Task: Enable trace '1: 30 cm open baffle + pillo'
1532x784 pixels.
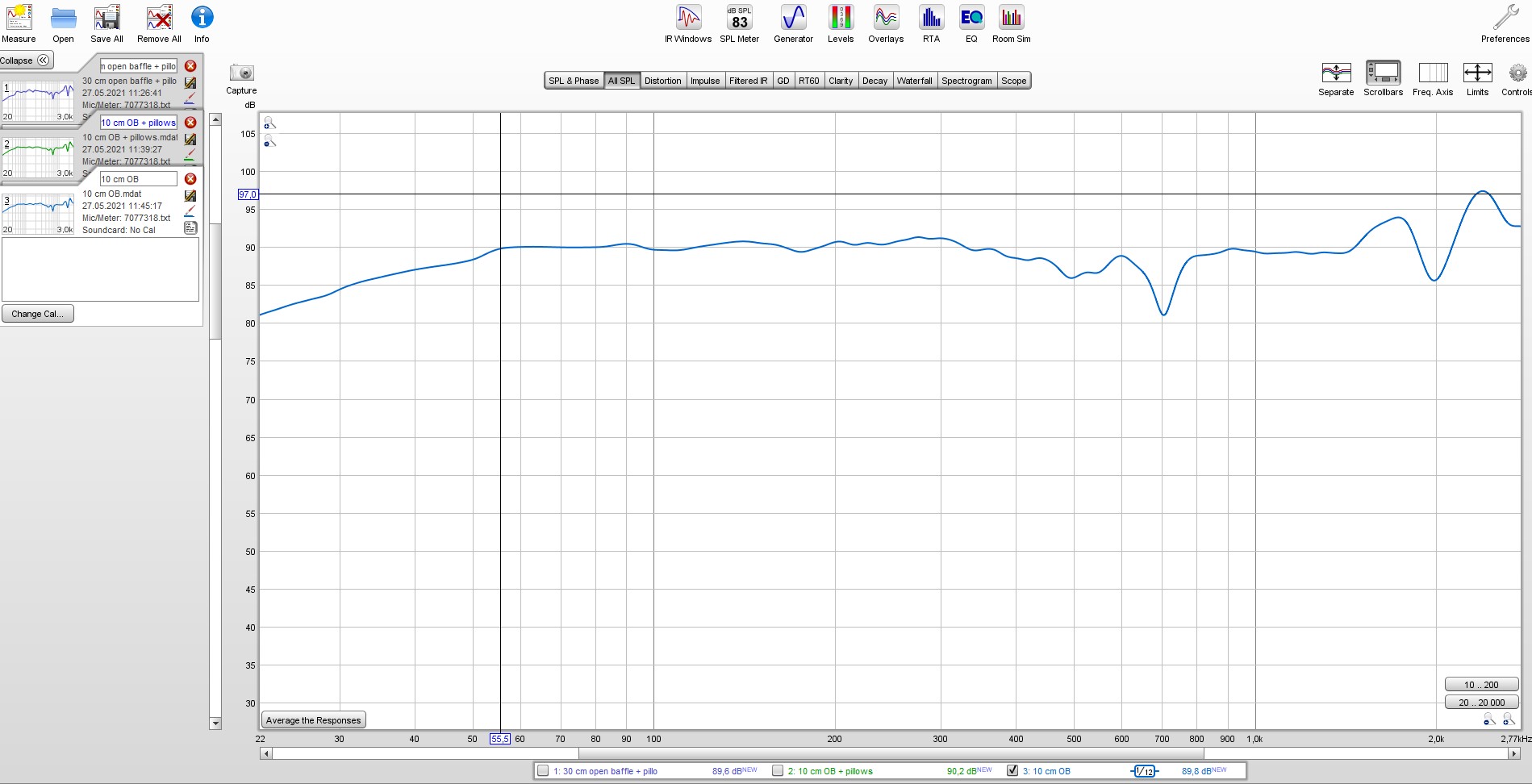Action: click(543, 770)
